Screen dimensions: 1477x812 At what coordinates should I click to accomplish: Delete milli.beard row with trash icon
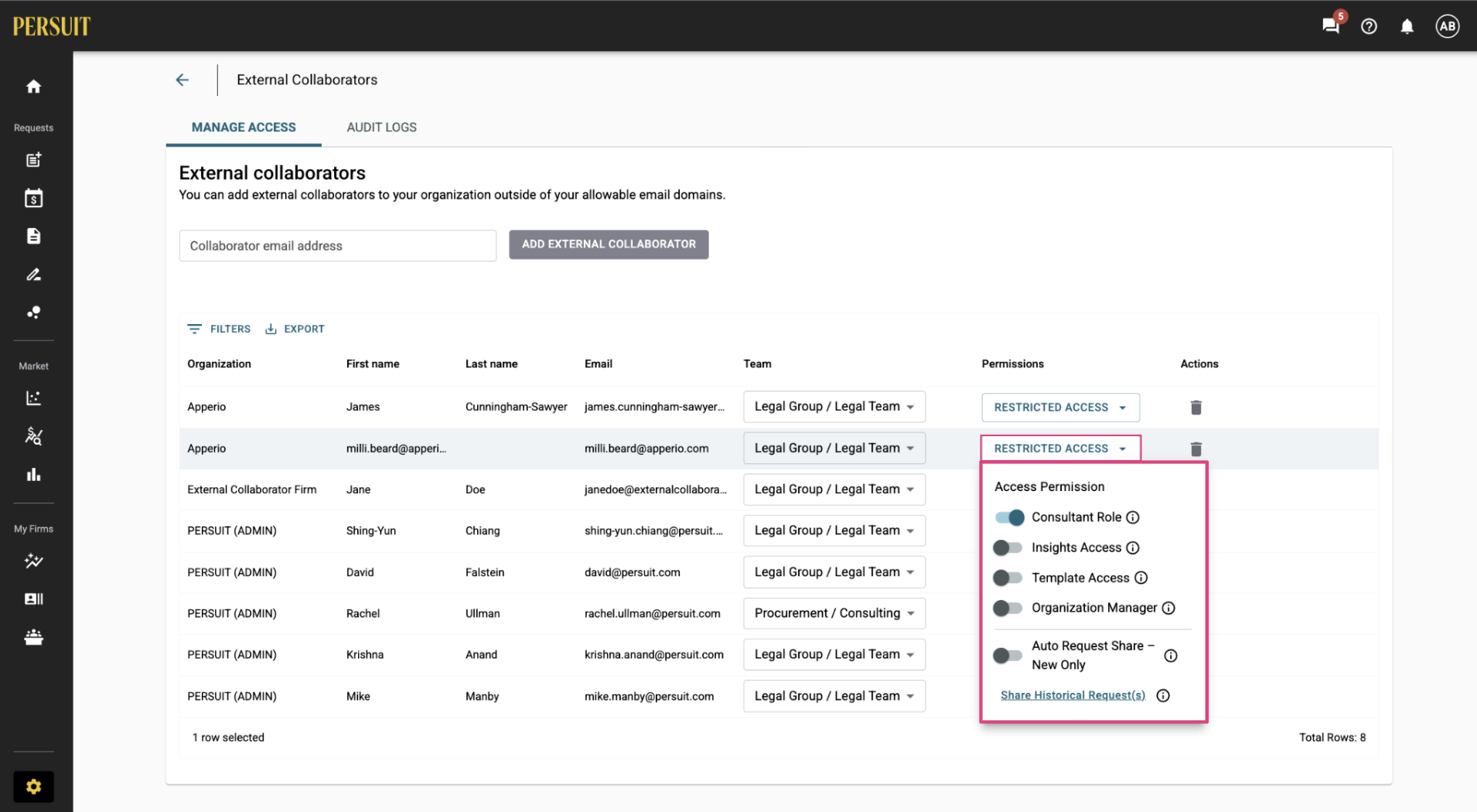(1196, 449)
